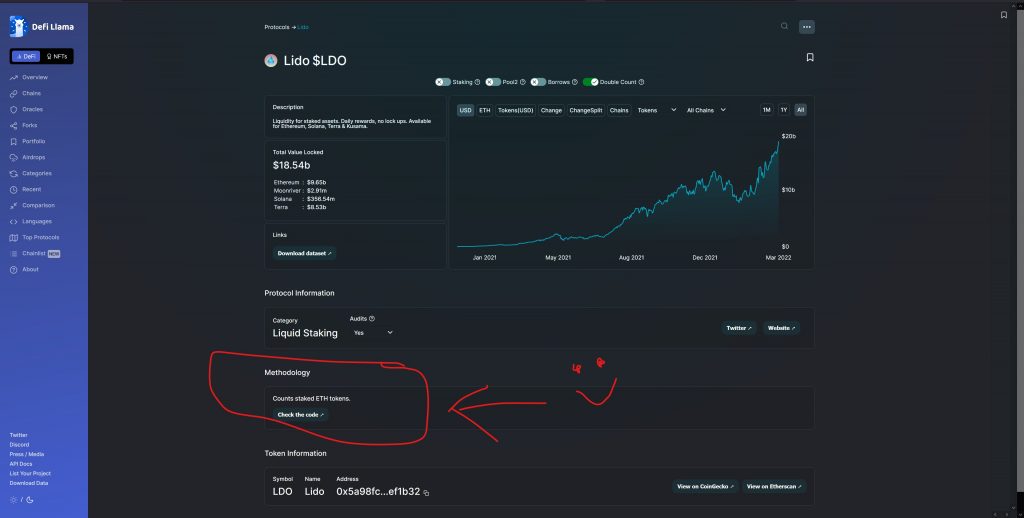Viewport: 1024px width, 518px height.
Task: Open Chains in sidebar
Action: (25, 93)
